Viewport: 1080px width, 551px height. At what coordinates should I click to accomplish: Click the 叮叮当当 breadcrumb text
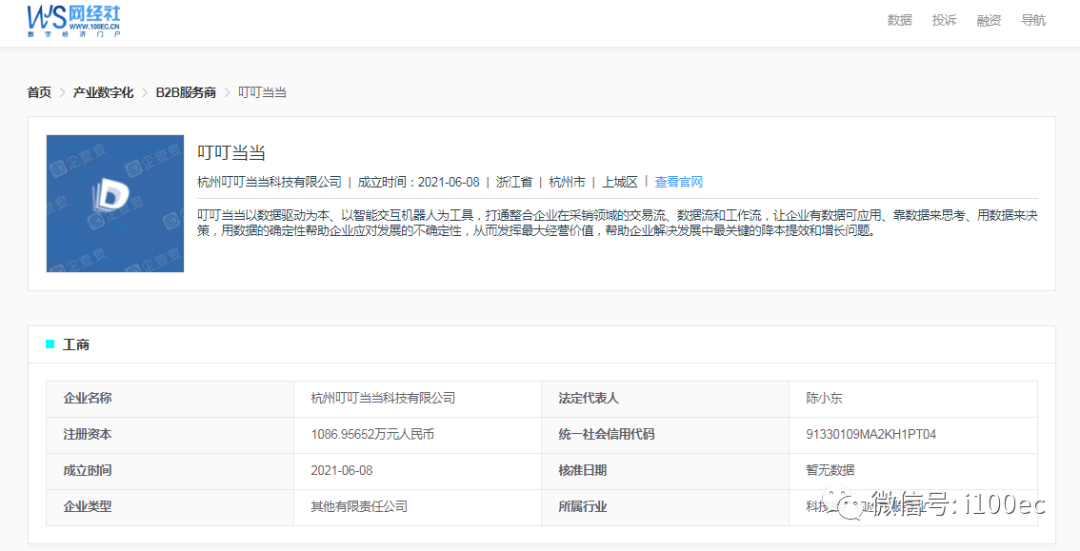pyautogui.click(x=262, y=92)
